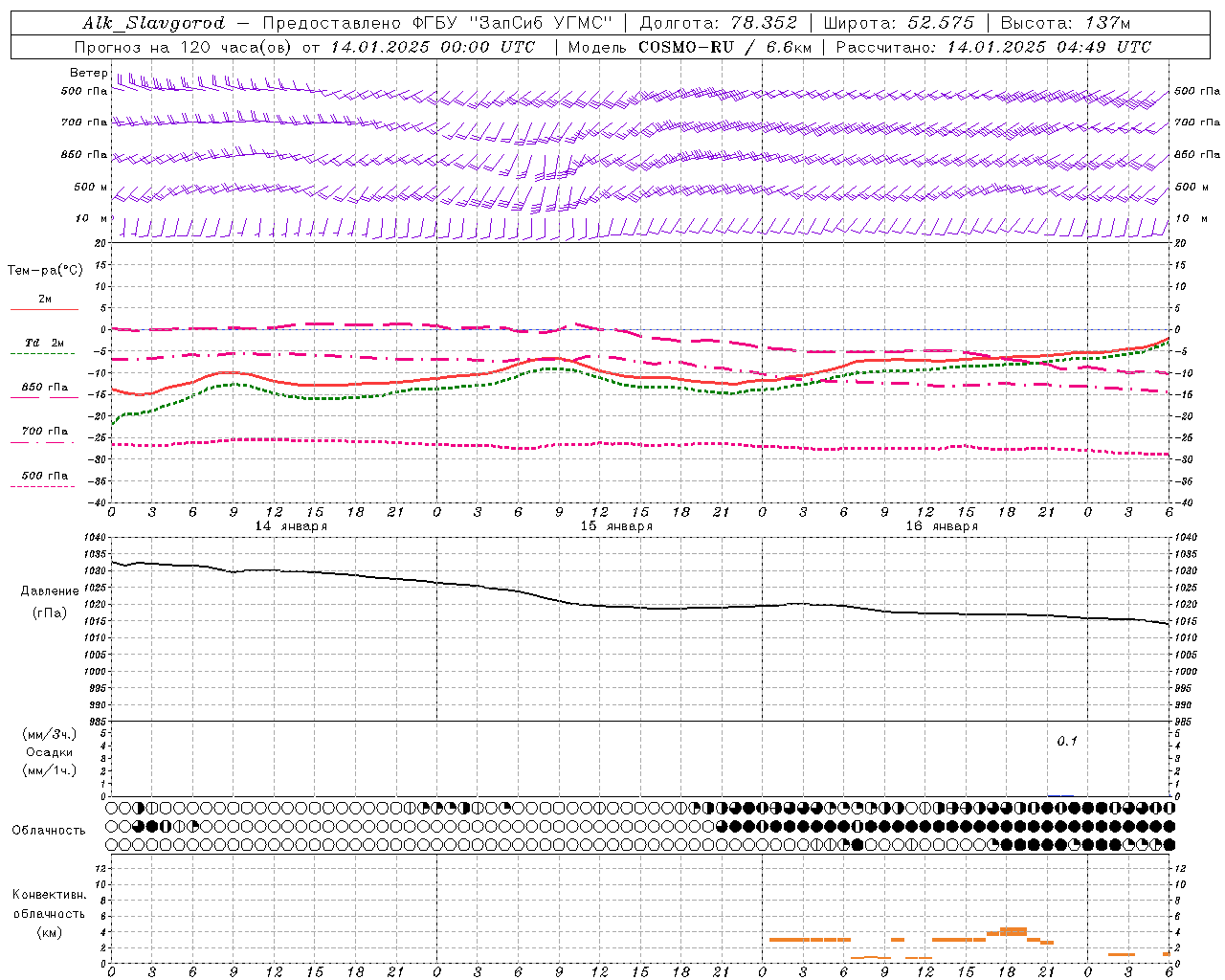Click the (мм/1ч.) precipitation unit label
This screenshot has height=980, width=1225.
(50, 770)
